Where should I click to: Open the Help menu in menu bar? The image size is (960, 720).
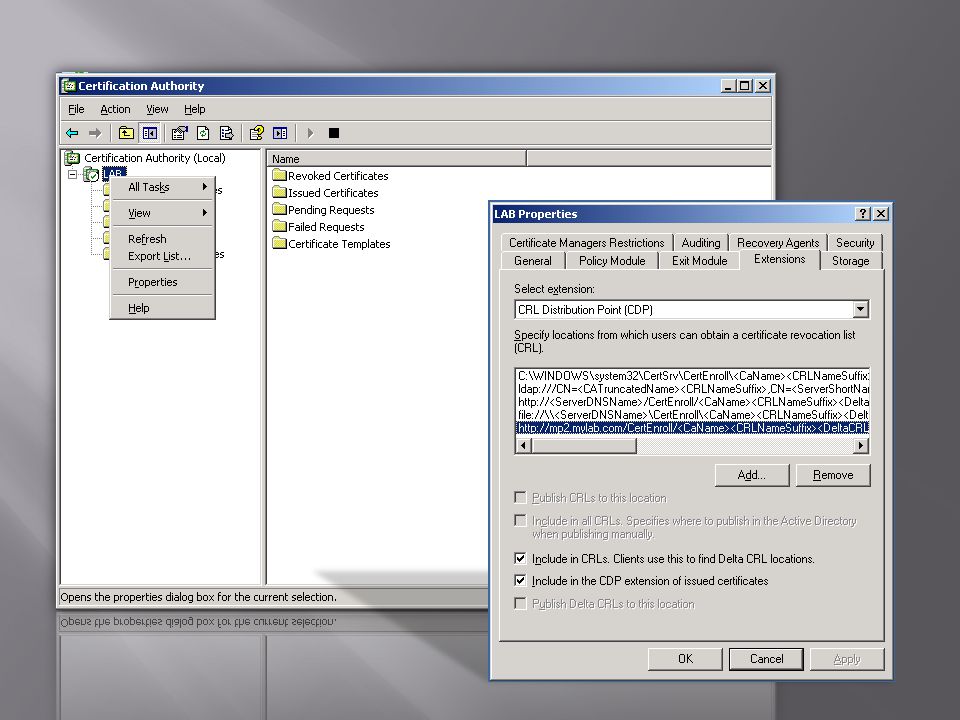[x=195, y=109]
